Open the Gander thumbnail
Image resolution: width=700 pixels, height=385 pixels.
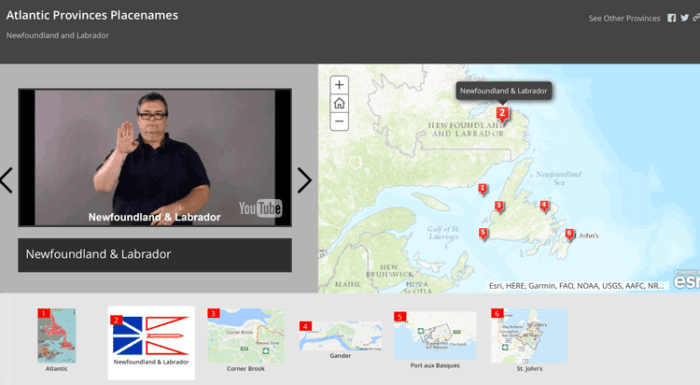click(x=340, y=339)
